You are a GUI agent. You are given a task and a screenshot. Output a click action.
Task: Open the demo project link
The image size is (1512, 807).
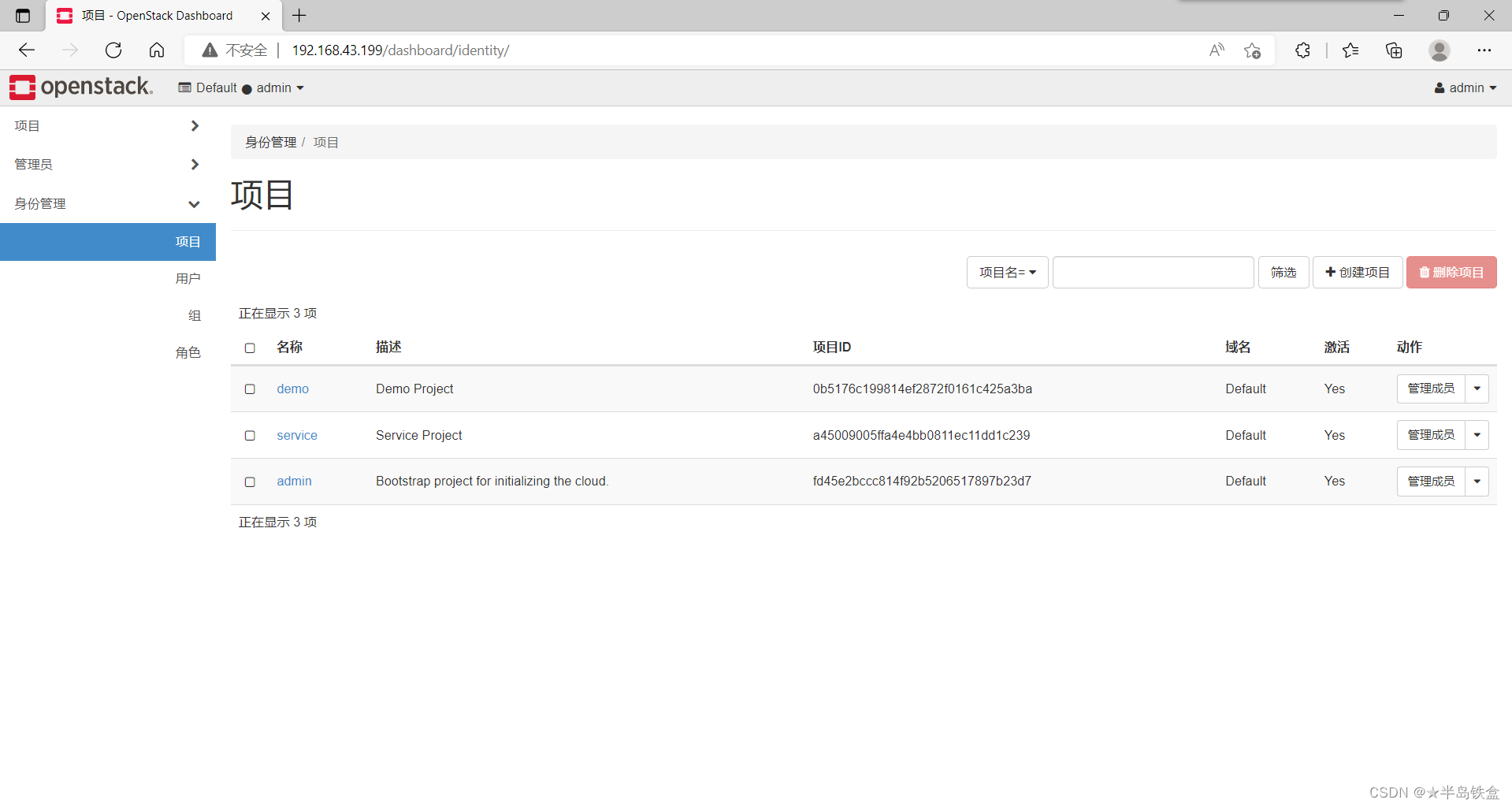point(292,389)
